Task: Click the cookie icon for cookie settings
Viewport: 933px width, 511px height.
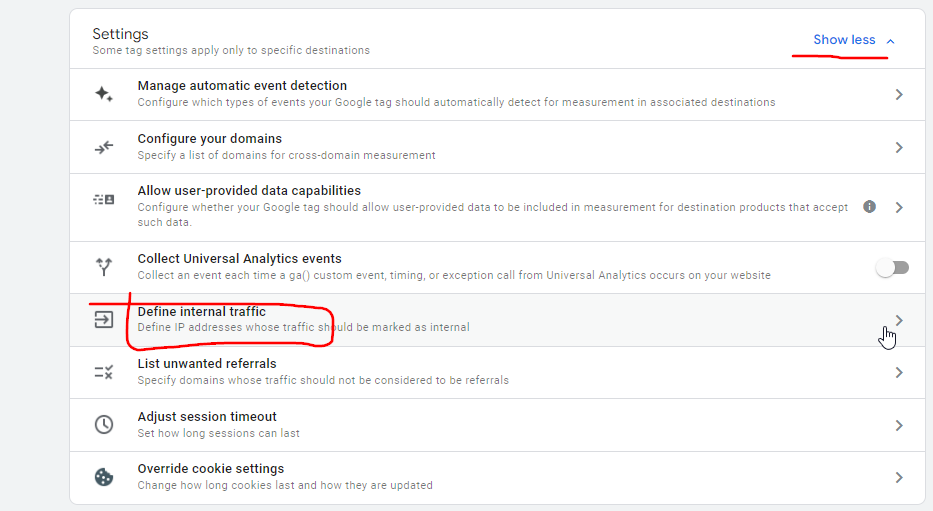Action: pos(104,477)
